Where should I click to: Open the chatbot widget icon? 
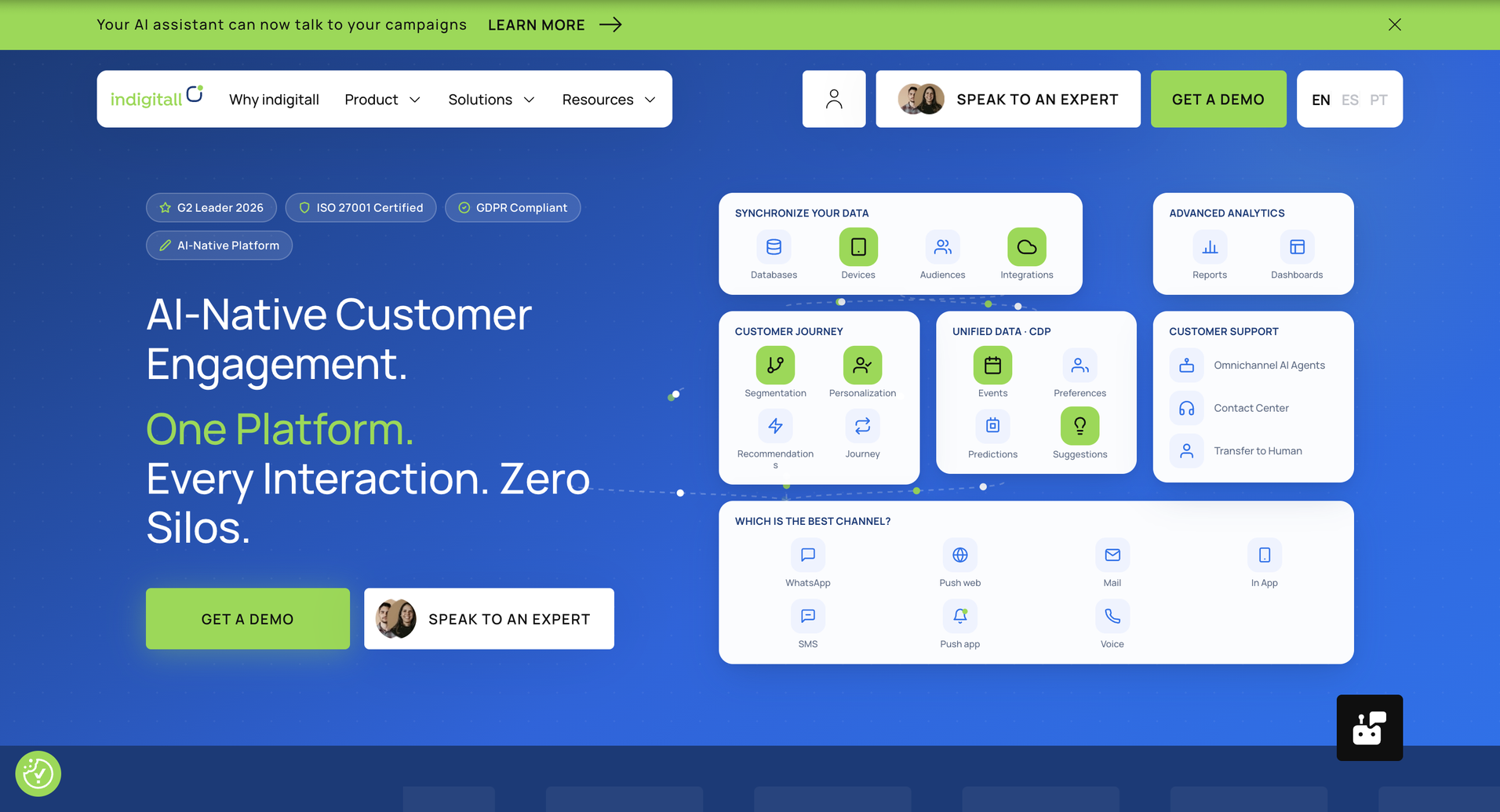point(1369,727)
